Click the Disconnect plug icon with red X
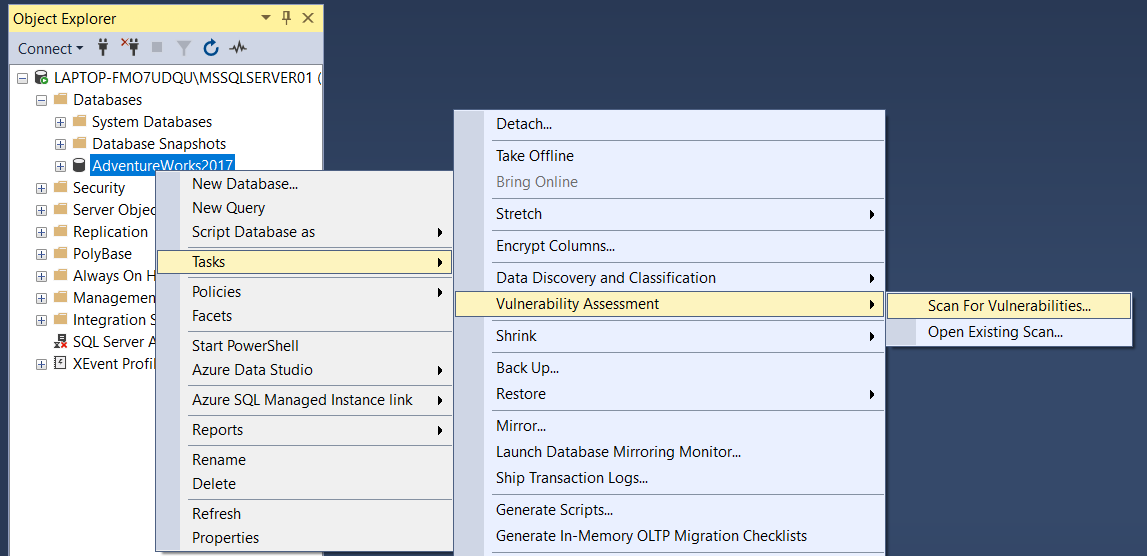 [x=129, y=48]
